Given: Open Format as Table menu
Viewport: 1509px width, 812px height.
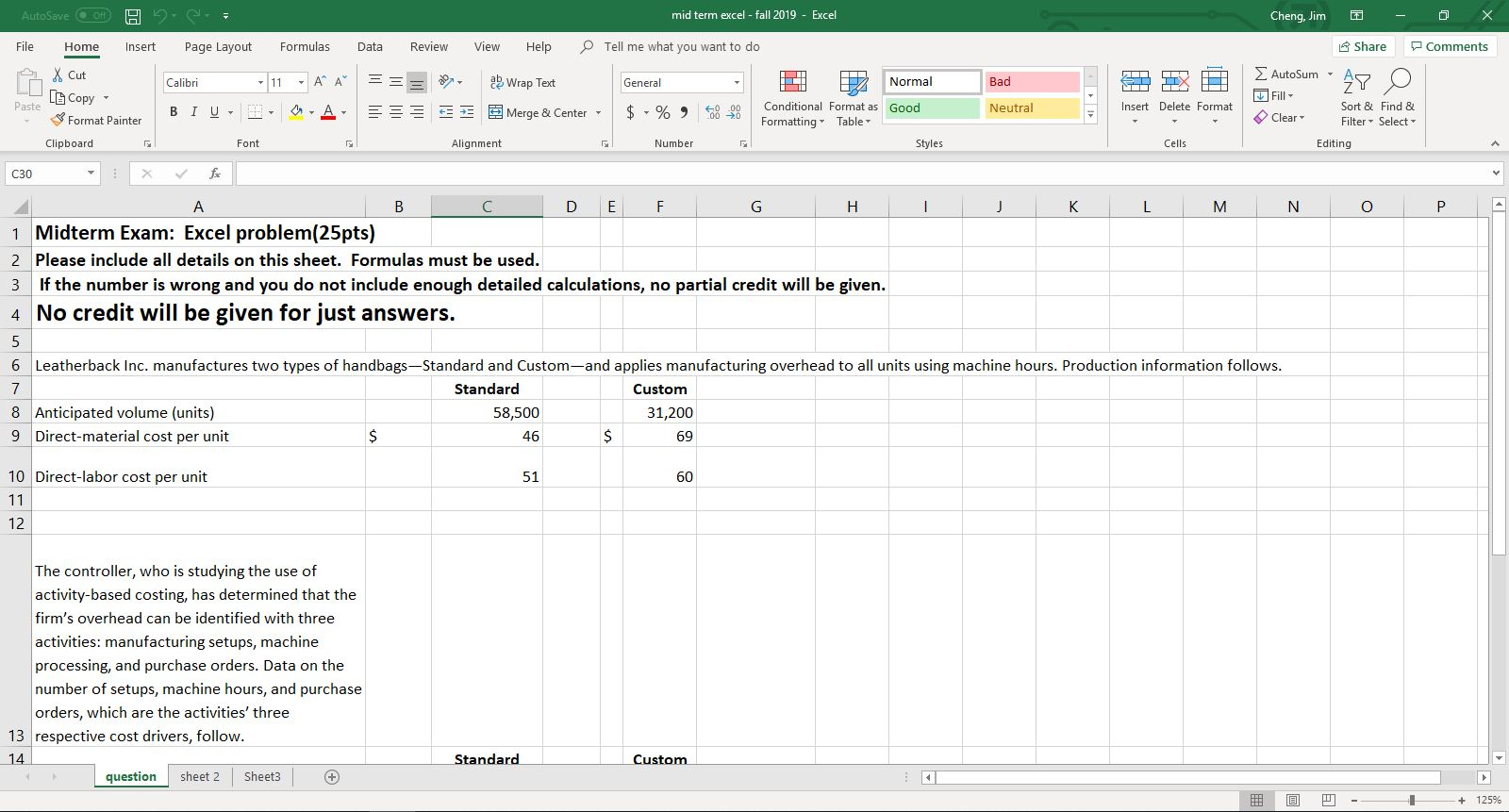Looking at the screenshot, I should (854, 98).
